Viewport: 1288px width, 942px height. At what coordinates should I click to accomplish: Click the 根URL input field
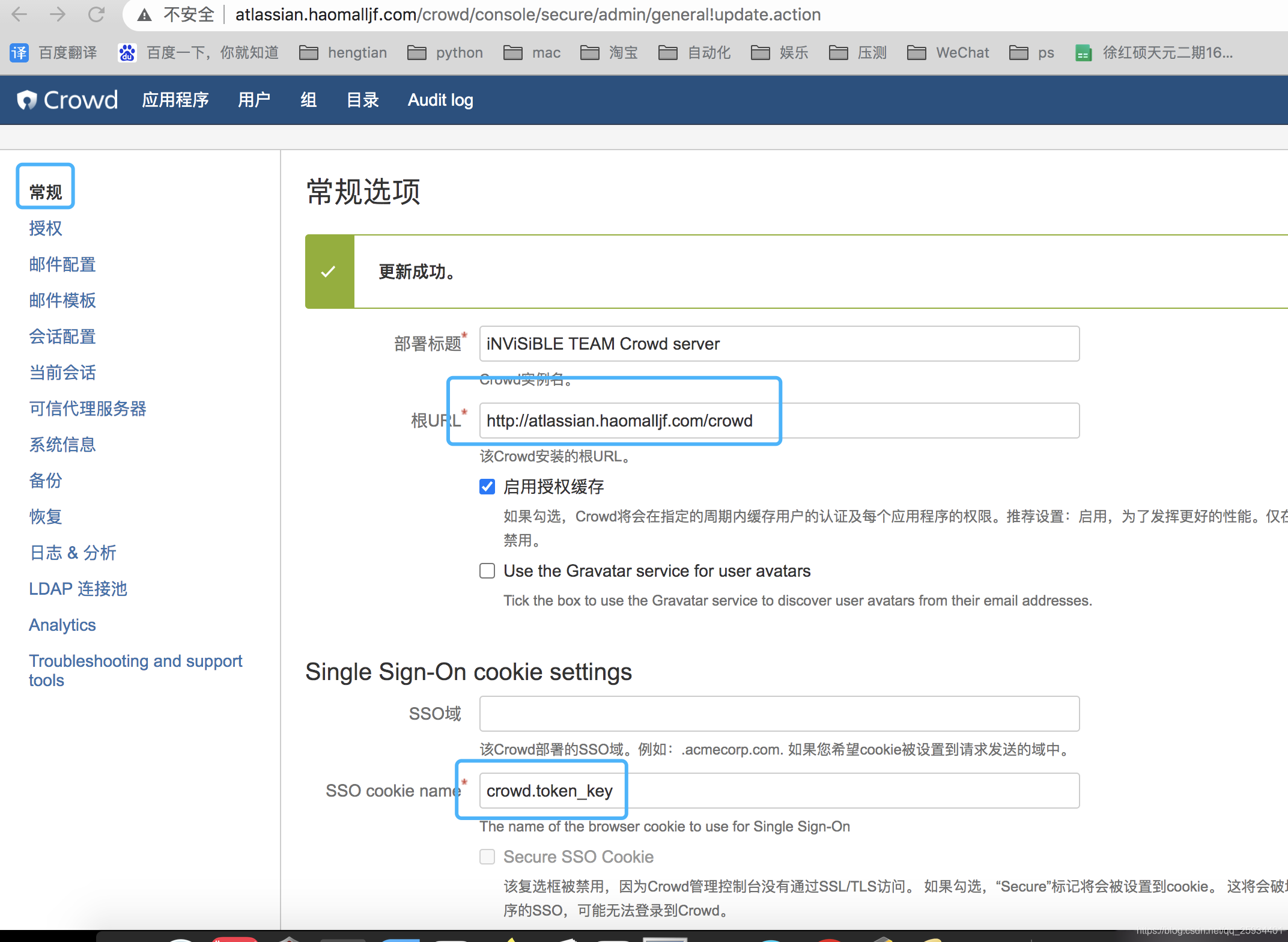(779, 421)
